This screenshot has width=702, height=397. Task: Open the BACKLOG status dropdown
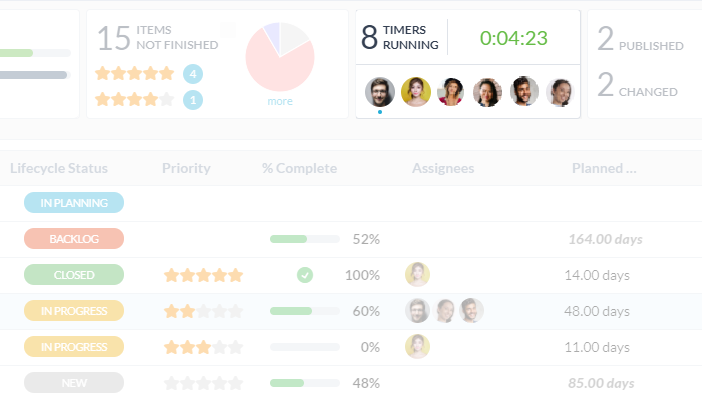(x=74, y=239)
